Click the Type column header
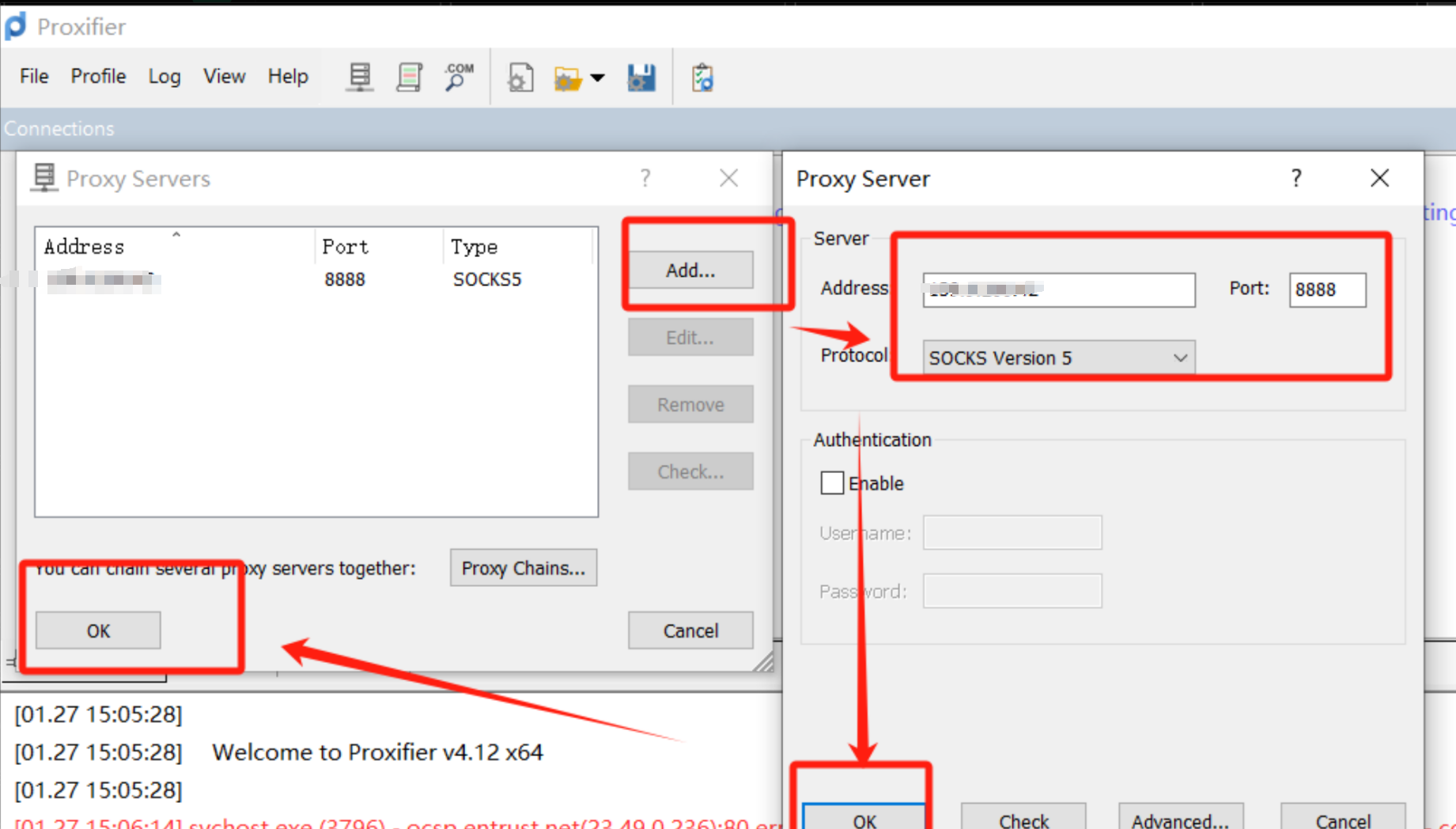This screenshot has height=829, width=1456. [517, 247]
